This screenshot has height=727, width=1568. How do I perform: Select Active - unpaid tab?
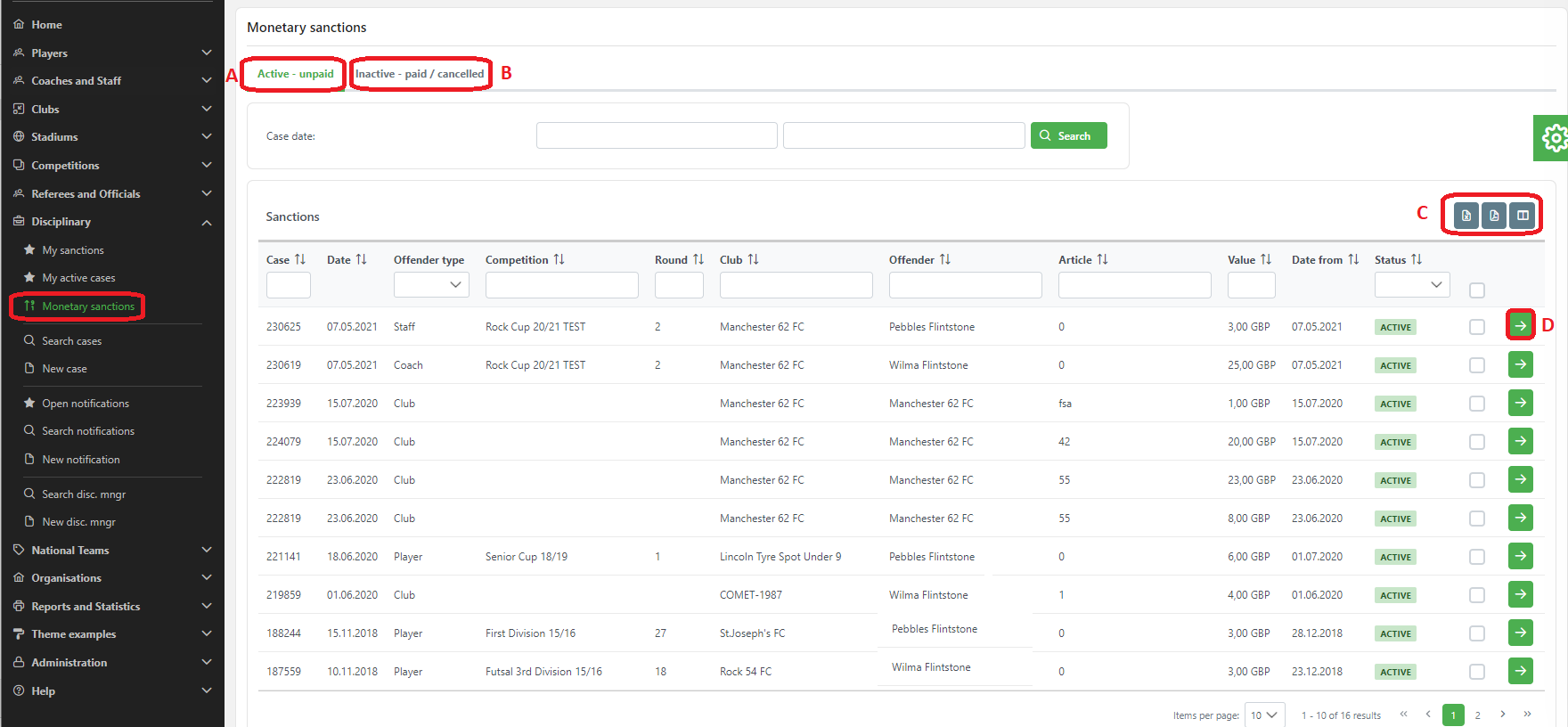pyautogui.click(x=295, y=74)
